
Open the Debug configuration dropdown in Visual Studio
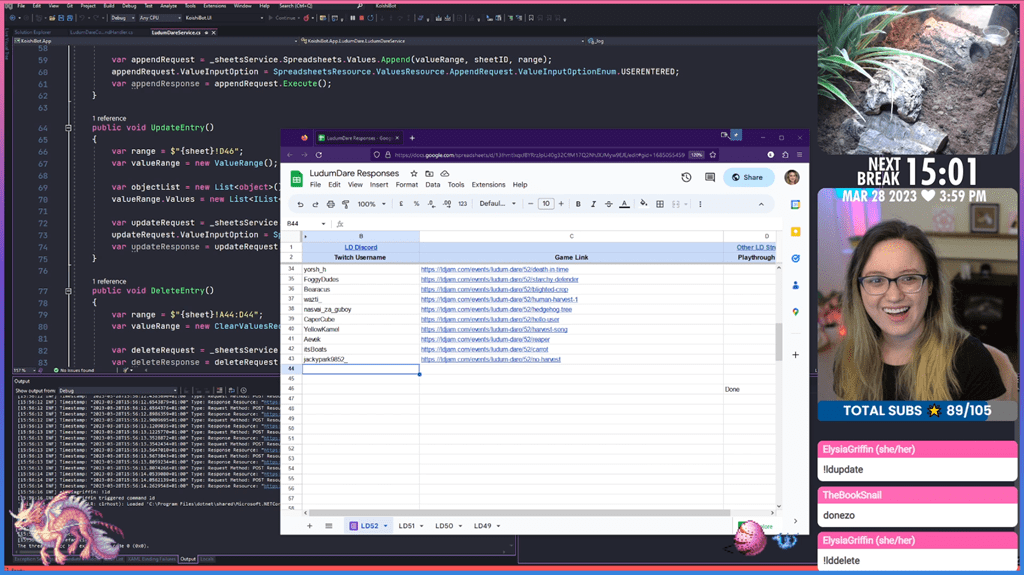tap(122, 18)
